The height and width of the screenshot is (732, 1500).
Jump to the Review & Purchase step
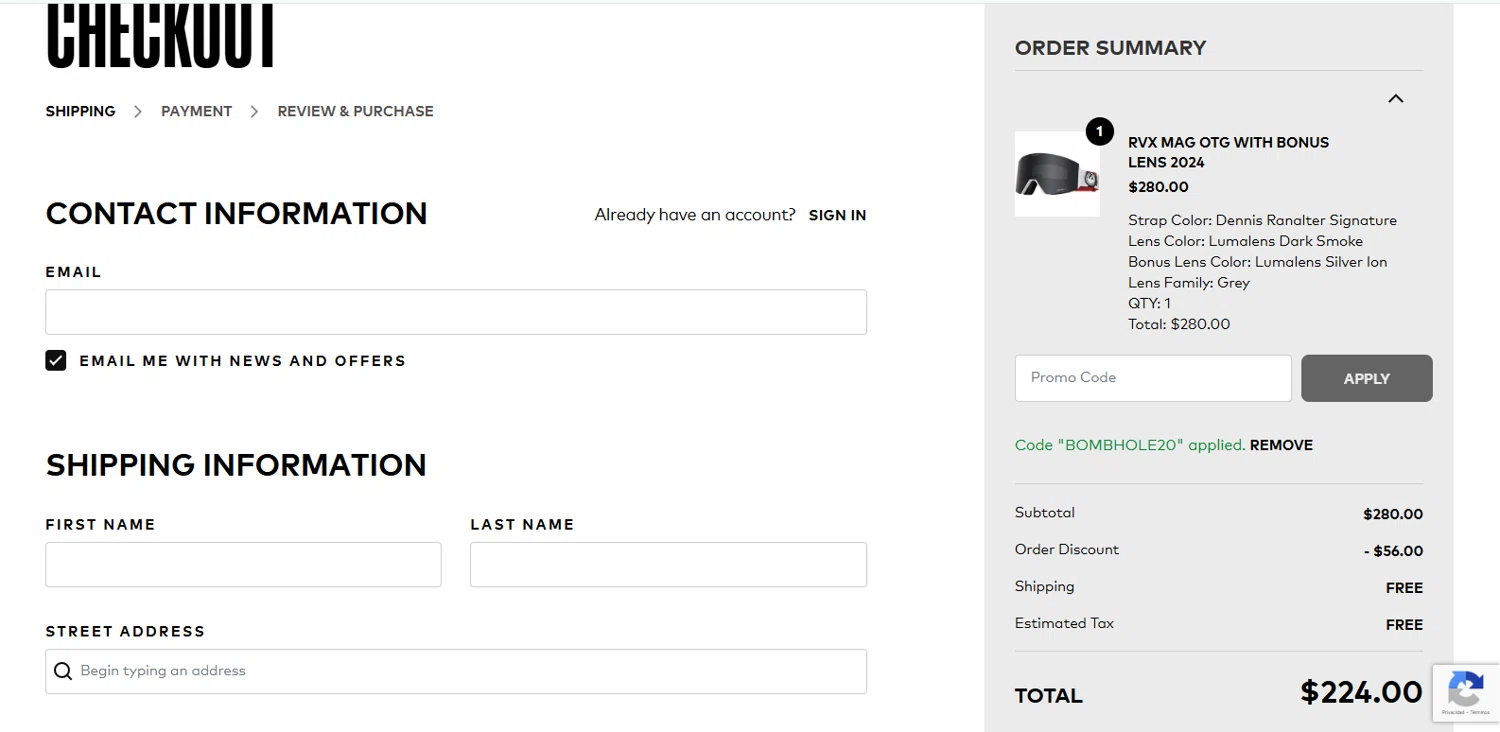pyautogui.click(x=355, y=111)
